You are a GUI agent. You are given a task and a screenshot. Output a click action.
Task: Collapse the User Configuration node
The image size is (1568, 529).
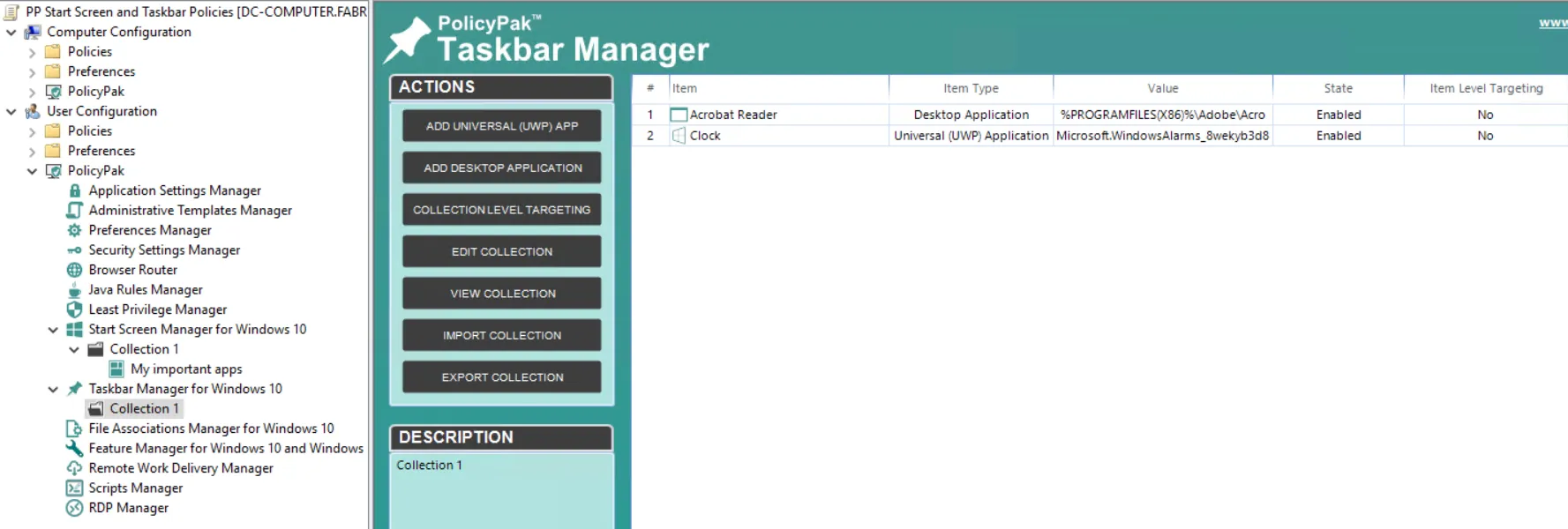pos(11,112)
